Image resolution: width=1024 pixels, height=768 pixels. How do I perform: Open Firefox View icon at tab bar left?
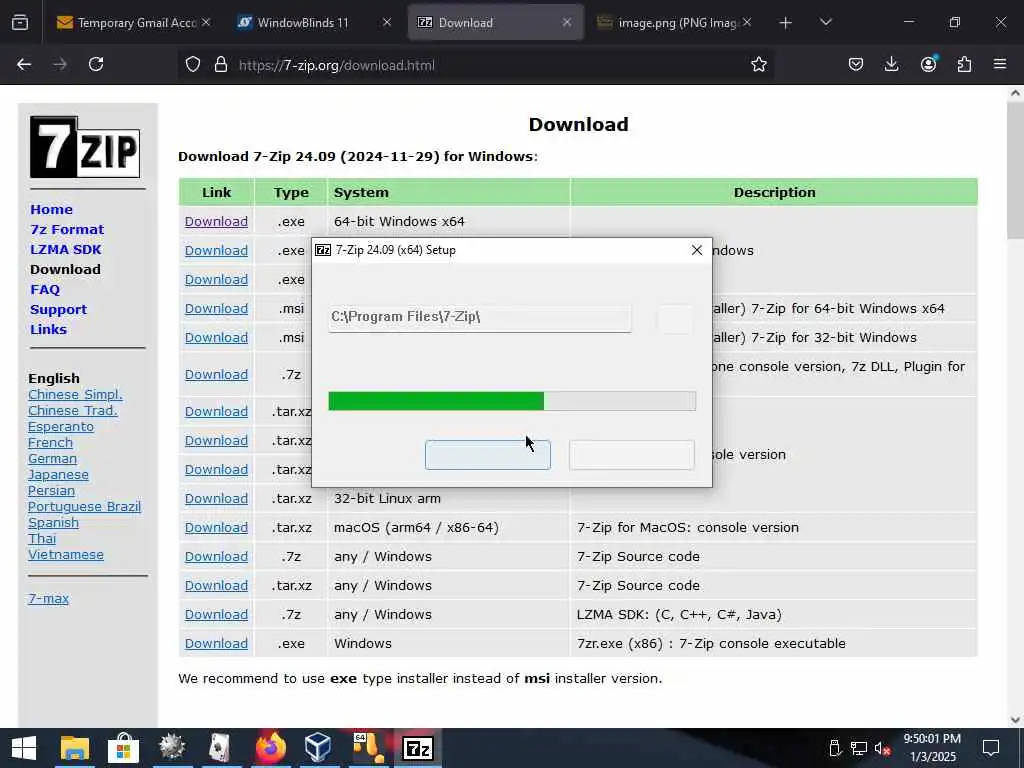tap(20, 23)
